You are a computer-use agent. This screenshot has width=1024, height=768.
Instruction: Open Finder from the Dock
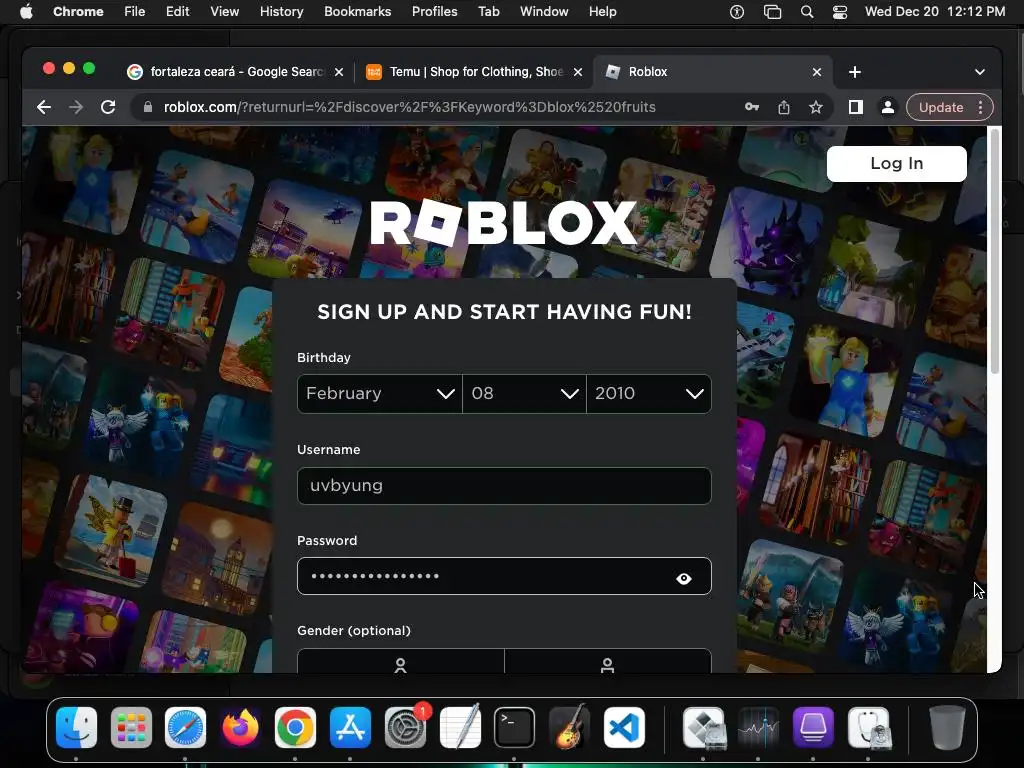coord(76,728)
